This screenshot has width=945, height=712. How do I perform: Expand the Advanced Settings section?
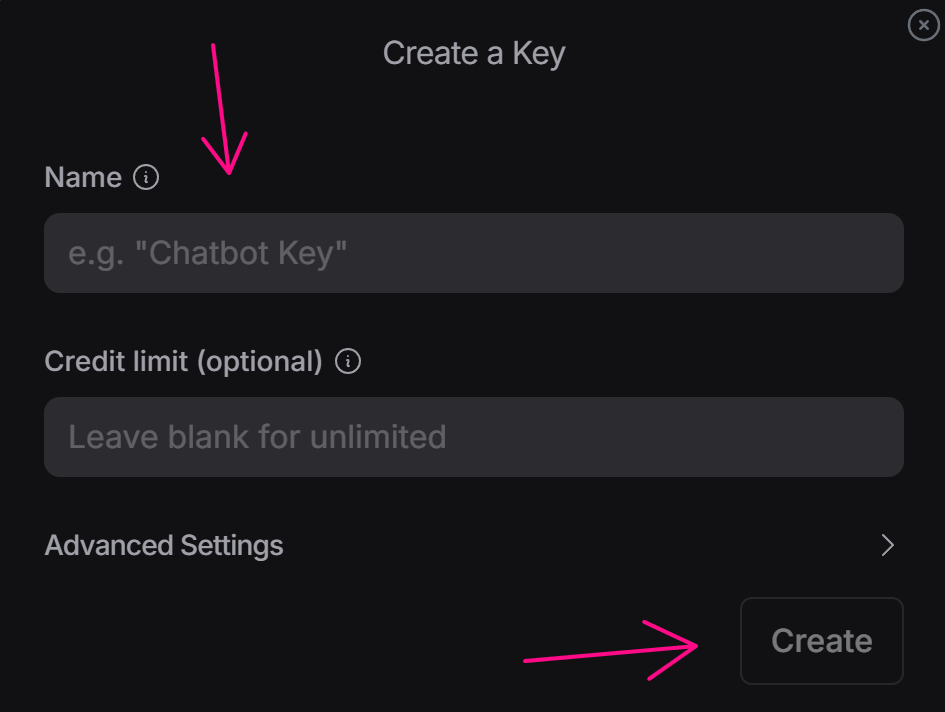coord(164,546)
